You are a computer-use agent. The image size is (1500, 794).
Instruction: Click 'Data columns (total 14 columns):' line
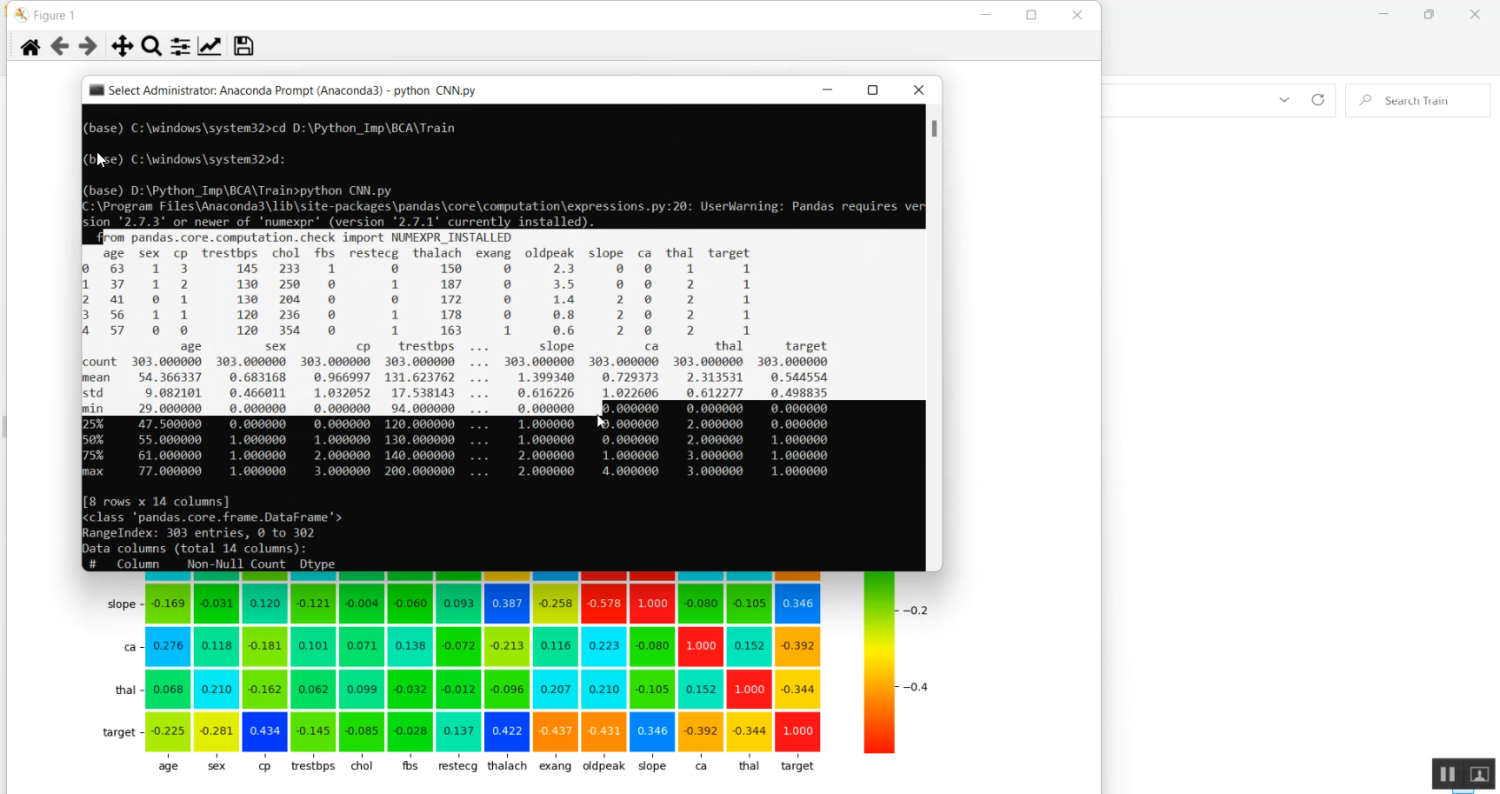194,549
